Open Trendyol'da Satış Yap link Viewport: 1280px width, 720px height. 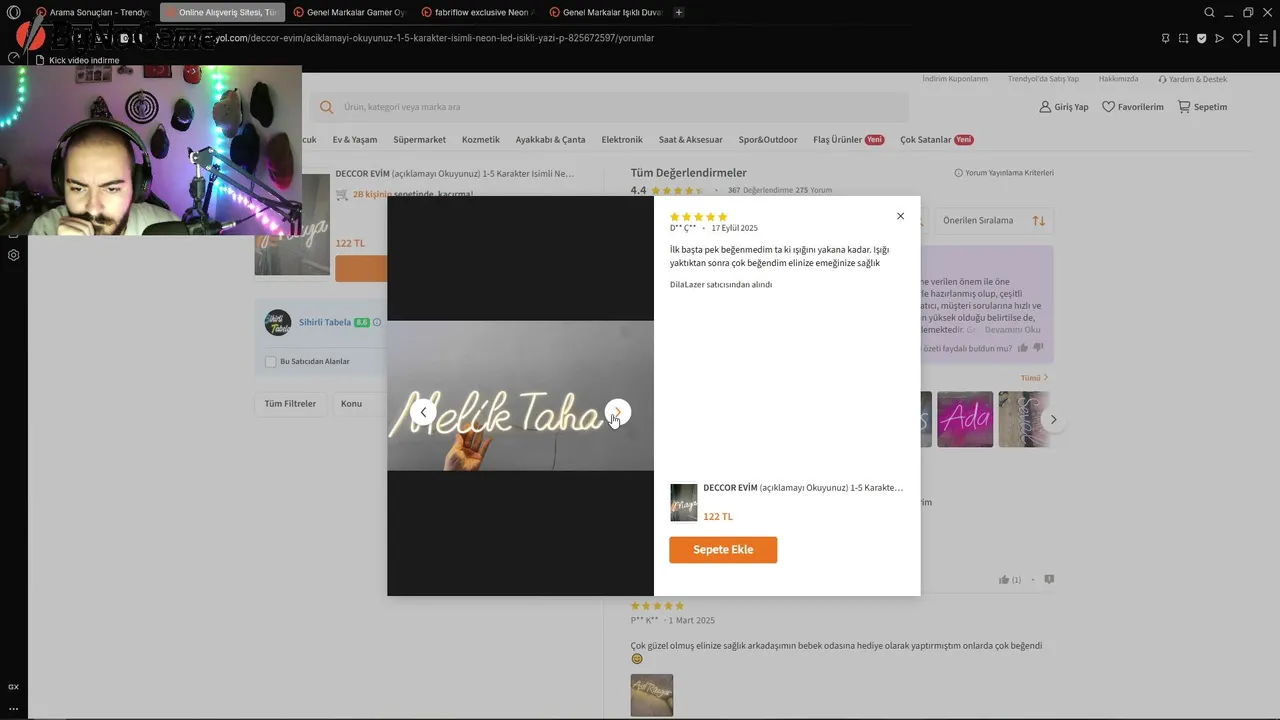point(1043,79)
